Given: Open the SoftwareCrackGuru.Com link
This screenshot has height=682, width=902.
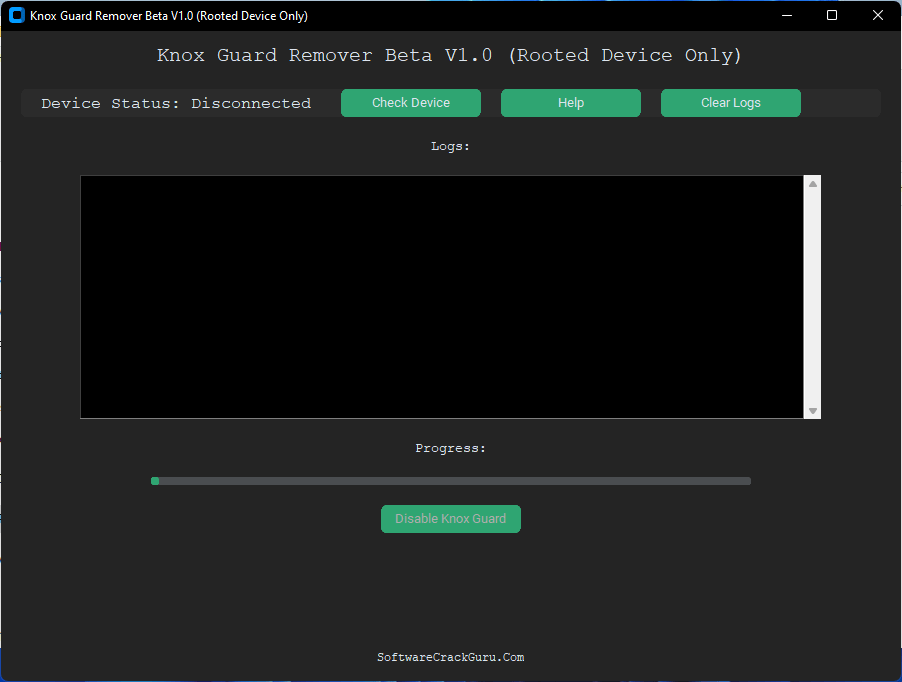Looking at the screenshot, I should [450, 657].
